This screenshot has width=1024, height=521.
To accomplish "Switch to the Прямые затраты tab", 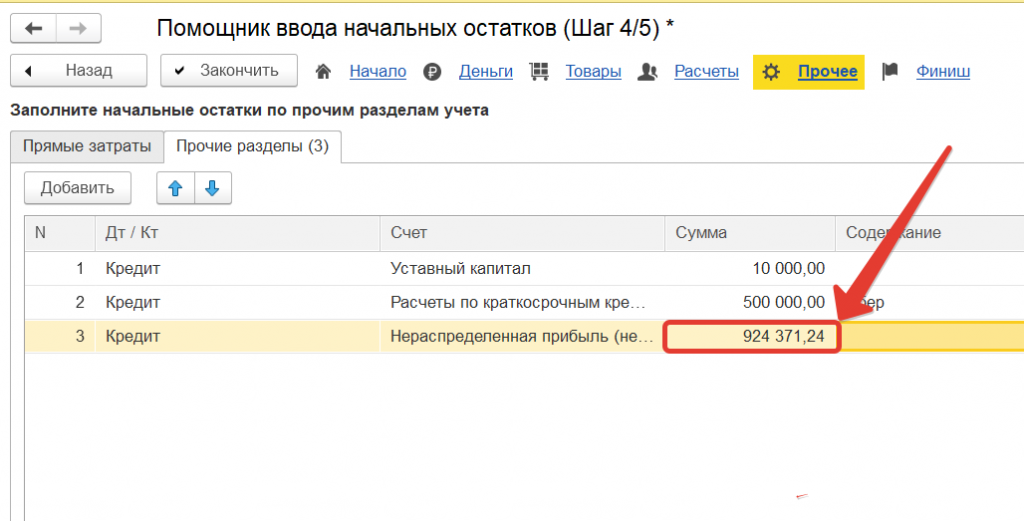I will (x=87, y=146).
